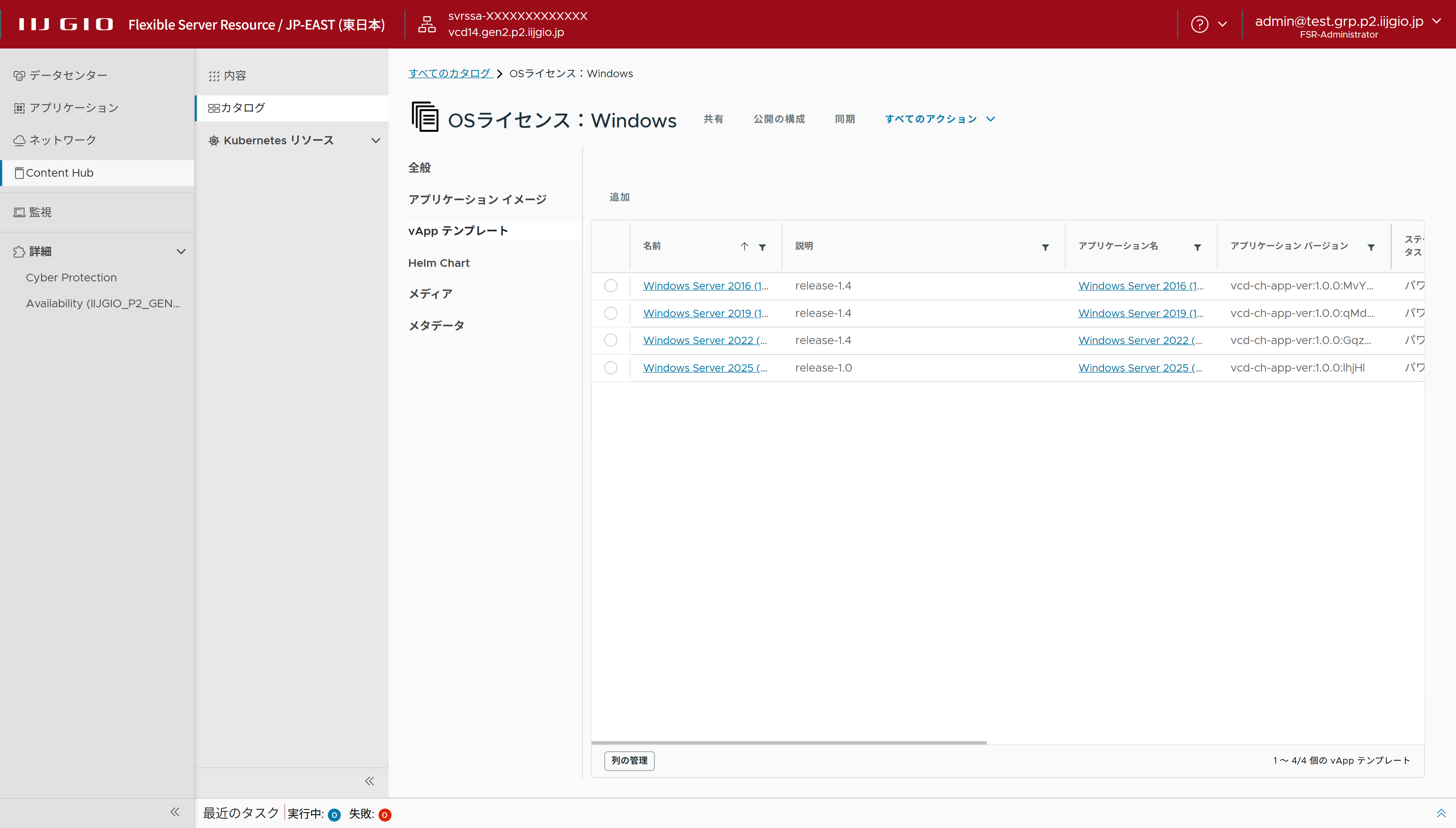The height and width of the screenshot is (828, 1456).
Task: Click the 列の管理 button
Action: 629,760
